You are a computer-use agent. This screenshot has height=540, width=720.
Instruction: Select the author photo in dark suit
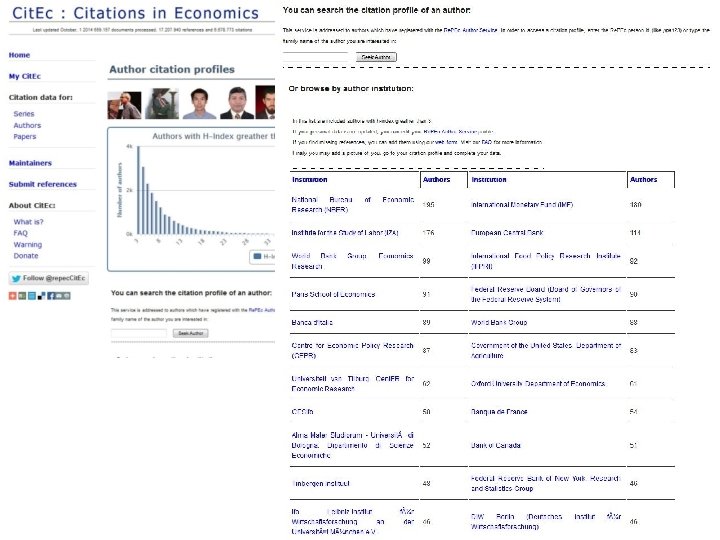[x=237, y=103]
